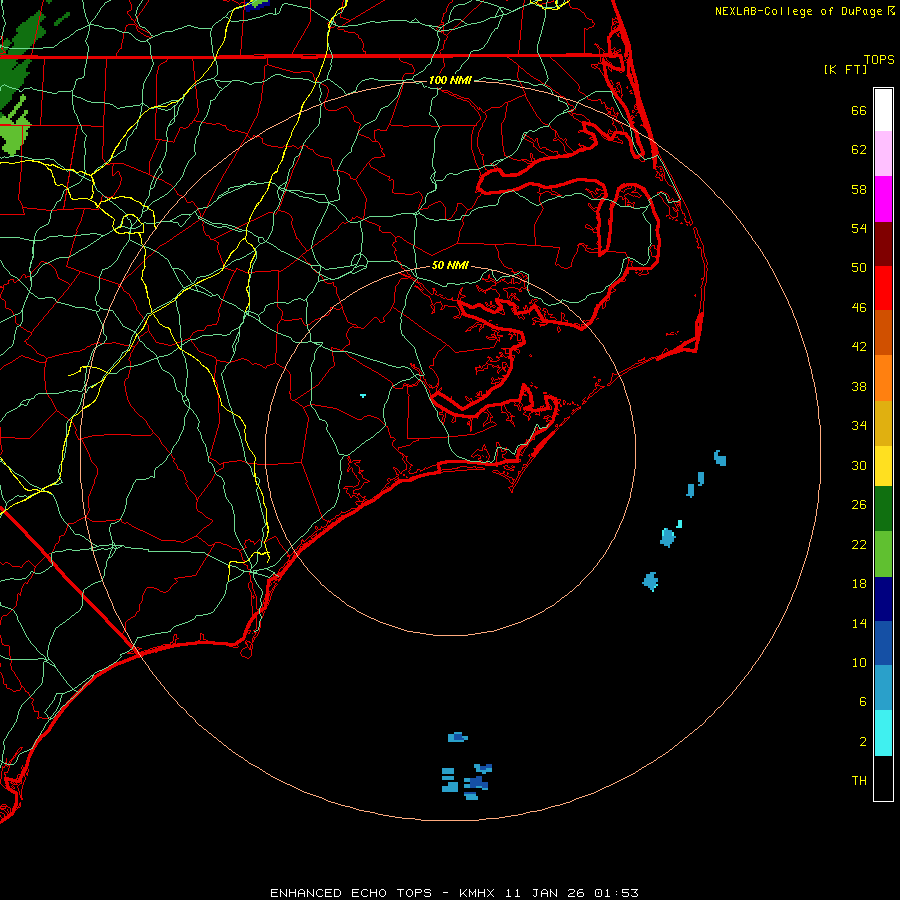Image resolution: width=900 pixels, height=900 pixels.
Task: Click the white 66 kft color swatch
Action: pos(883,110)
